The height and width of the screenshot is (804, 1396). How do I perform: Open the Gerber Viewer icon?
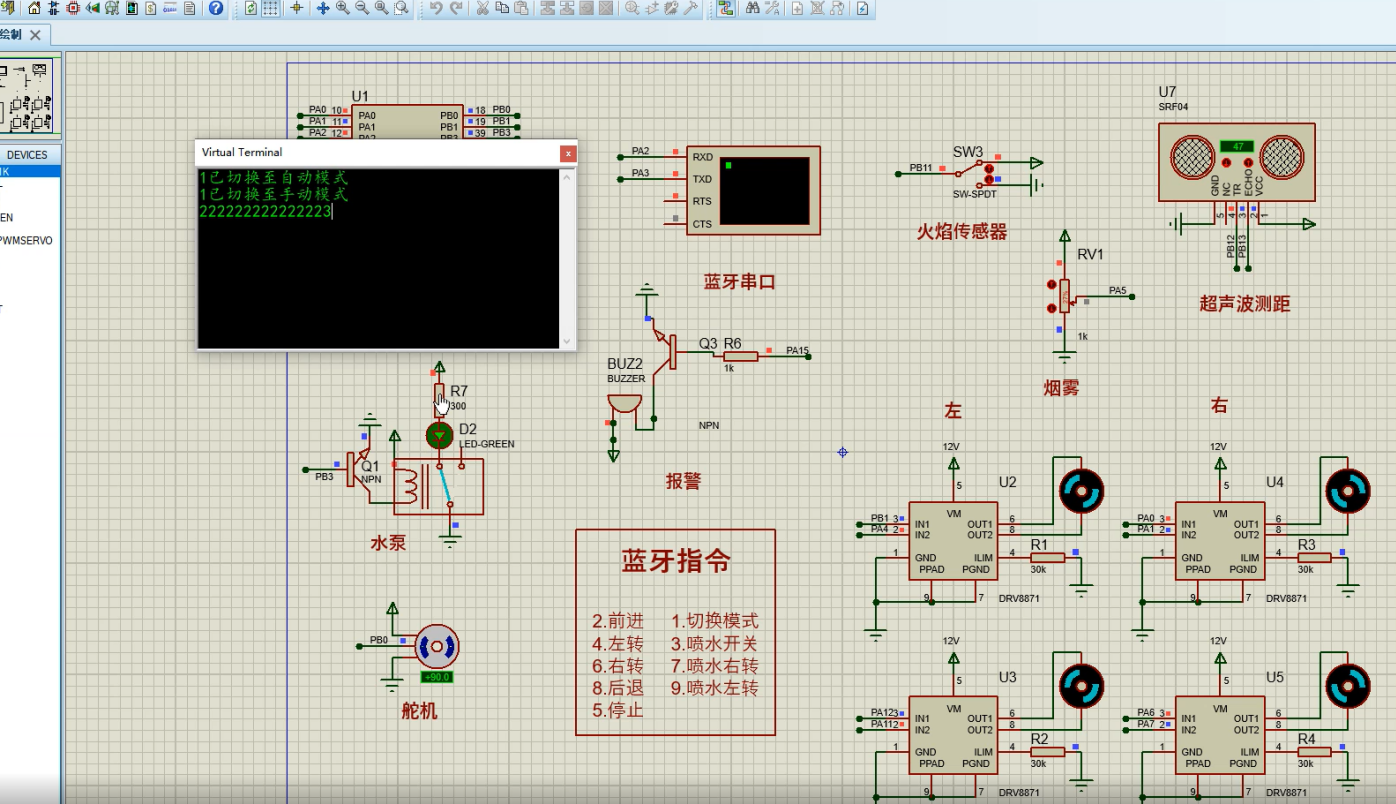click(112, 8)
